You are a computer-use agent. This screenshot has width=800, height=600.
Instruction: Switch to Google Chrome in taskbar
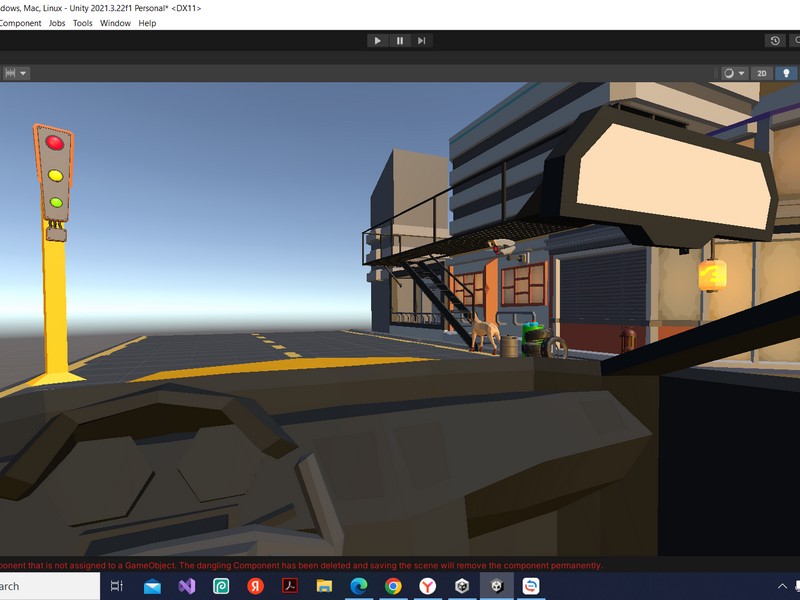click(x=393, y=586)
